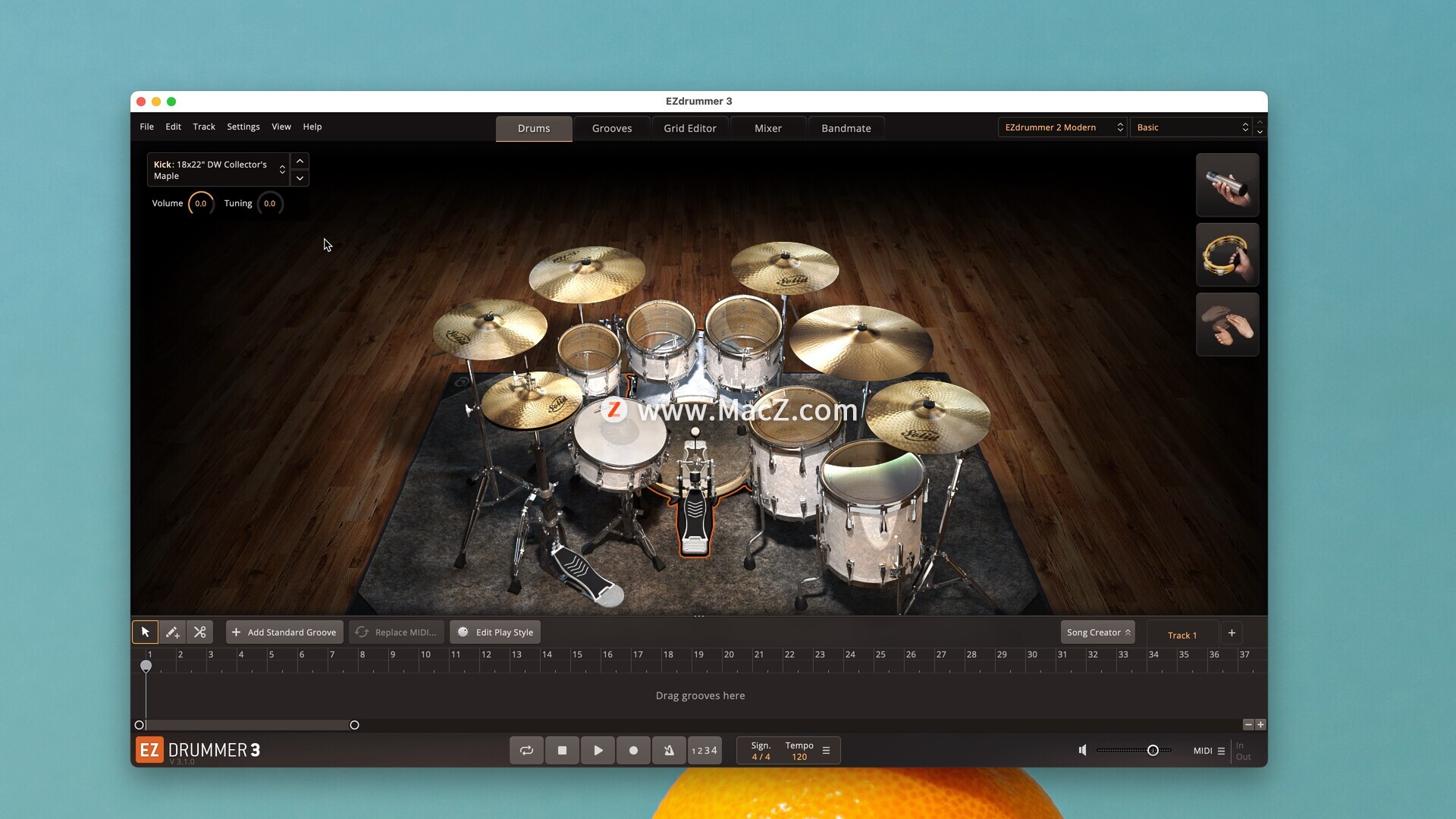The width and height of the screenshot is (1456, 819).
Task: Select the scissors cut tool
Action: coord(200,632)
